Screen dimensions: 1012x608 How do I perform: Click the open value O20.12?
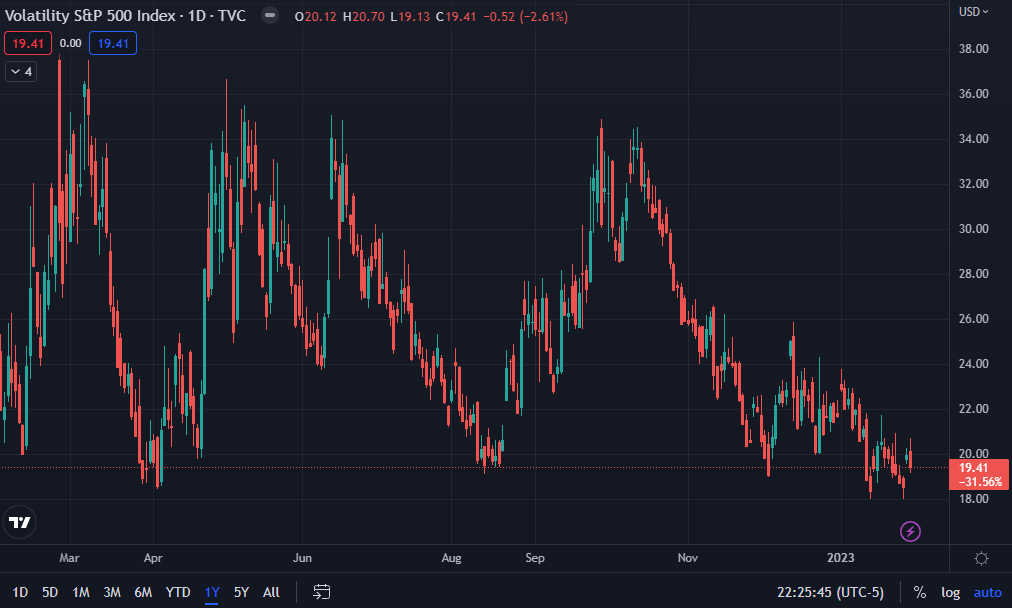coord(316,16)
